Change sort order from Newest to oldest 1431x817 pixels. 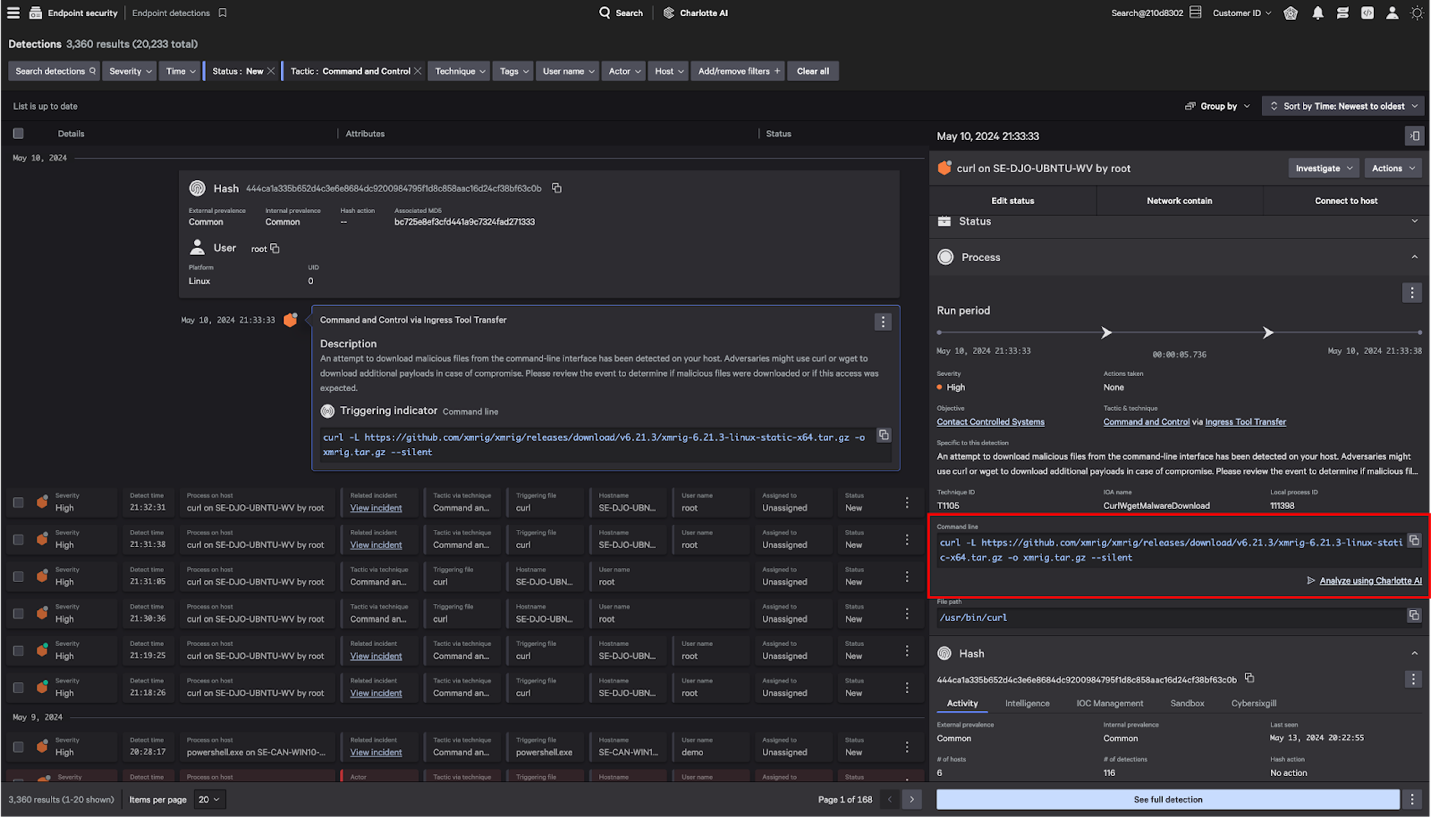click(x=1344, y=106)
